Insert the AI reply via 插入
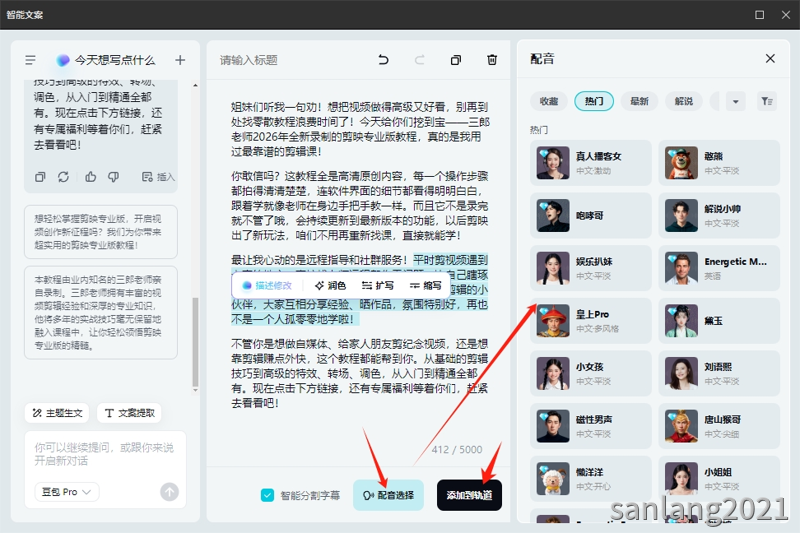800x533 pixels. click(158, 177)
